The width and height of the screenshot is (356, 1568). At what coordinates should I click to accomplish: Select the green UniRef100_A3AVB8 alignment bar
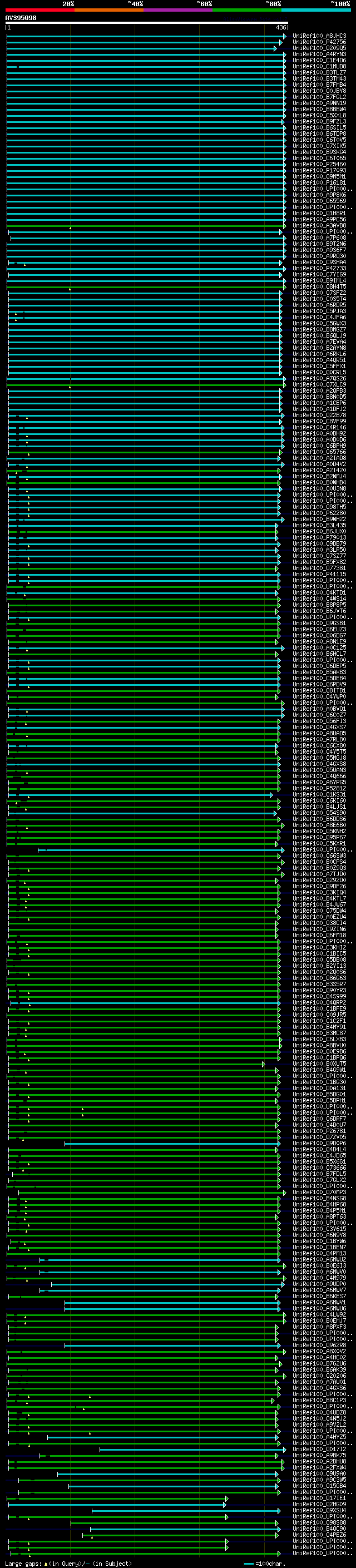pos(146,226)
